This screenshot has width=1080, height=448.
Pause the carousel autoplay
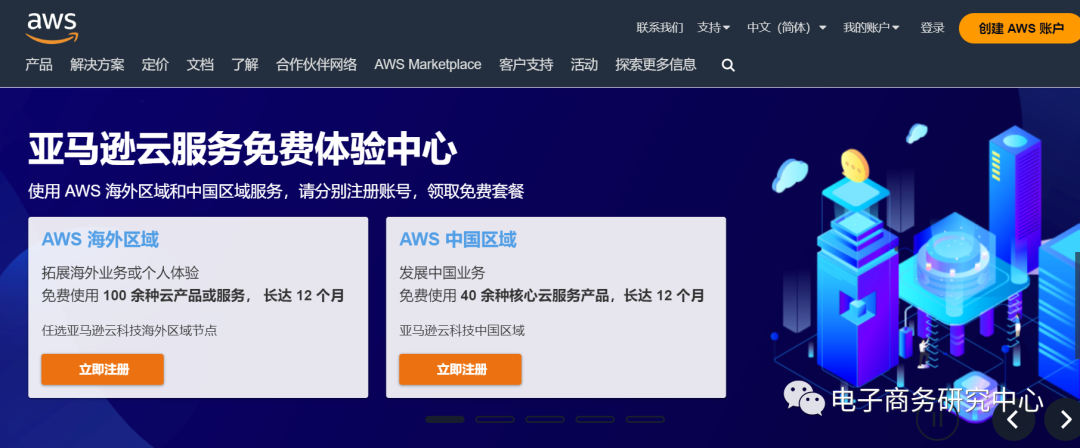coord(937,421)
